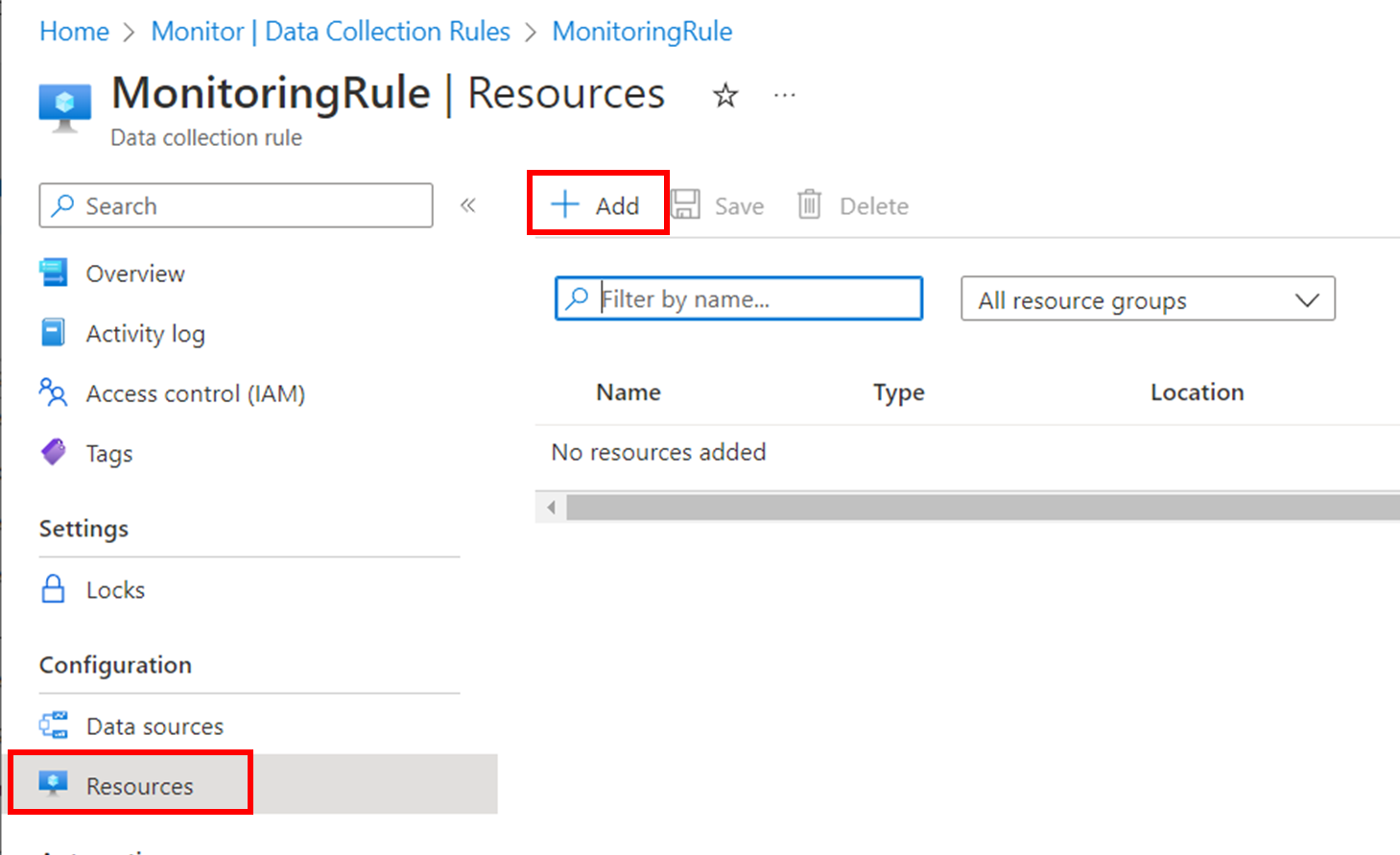The height and width of the screenshot is (855, 1400).
Task: Click the trash can Delete icon
Action: [810, 204]
